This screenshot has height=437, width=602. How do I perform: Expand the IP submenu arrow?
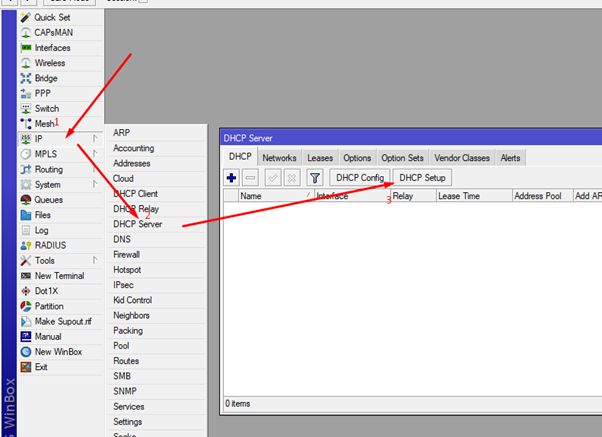pyautogui.click(x=95, y=138)
